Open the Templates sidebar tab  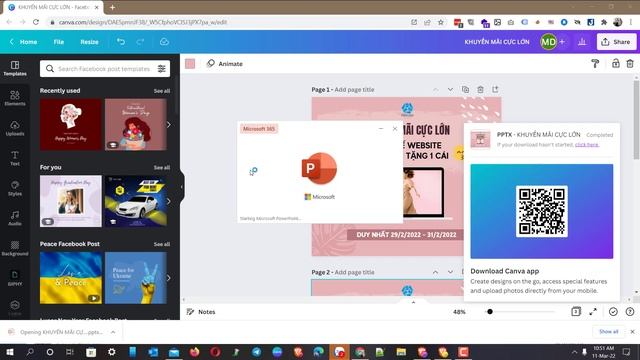[x=15, y=68]
